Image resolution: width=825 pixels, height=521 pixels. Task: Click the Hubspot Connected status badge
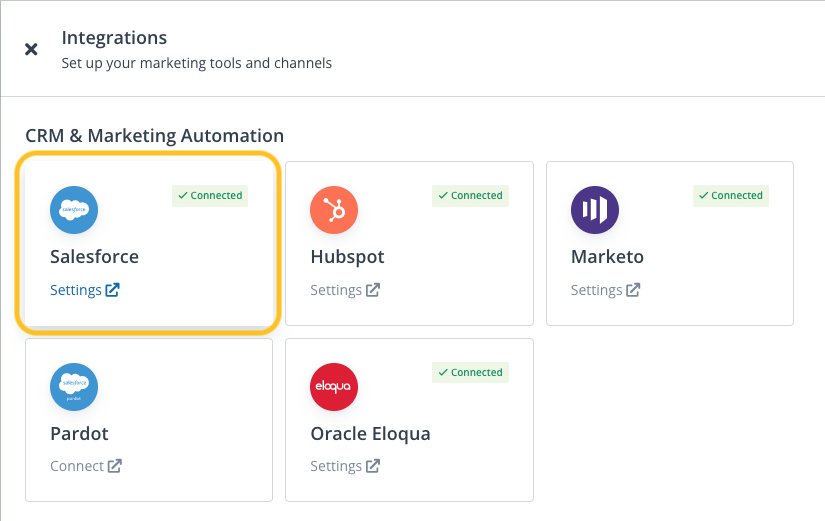click(470, 196)
